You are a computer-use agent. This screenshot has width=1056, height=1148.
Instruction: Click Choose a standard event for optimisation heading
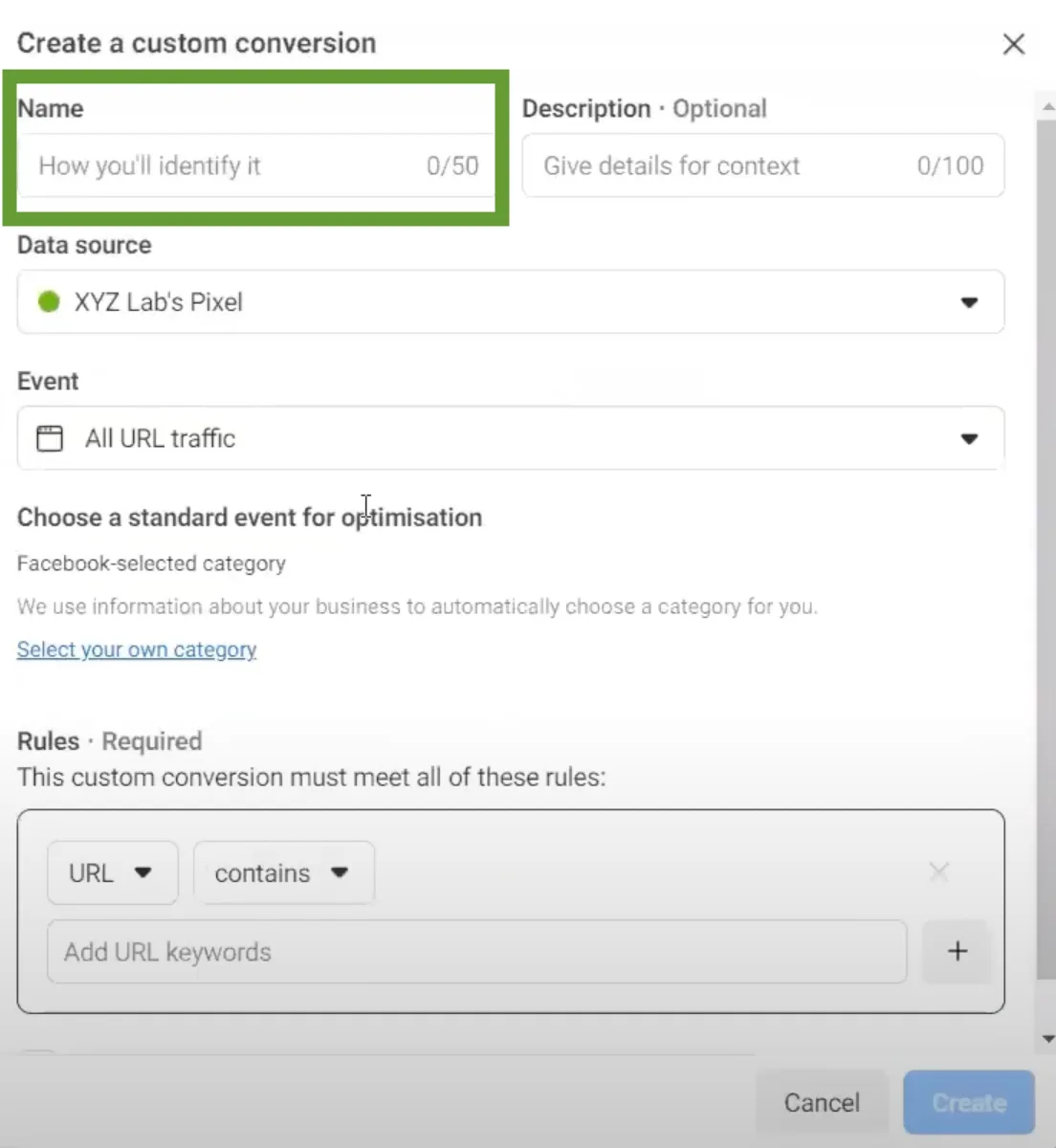pos(250,518)
